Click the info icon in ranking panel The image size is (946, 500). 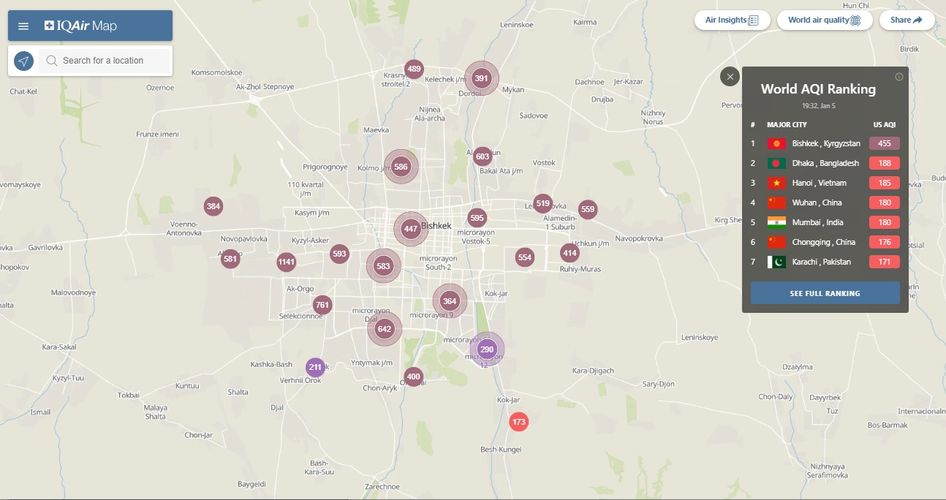click(x=899, y=77)
